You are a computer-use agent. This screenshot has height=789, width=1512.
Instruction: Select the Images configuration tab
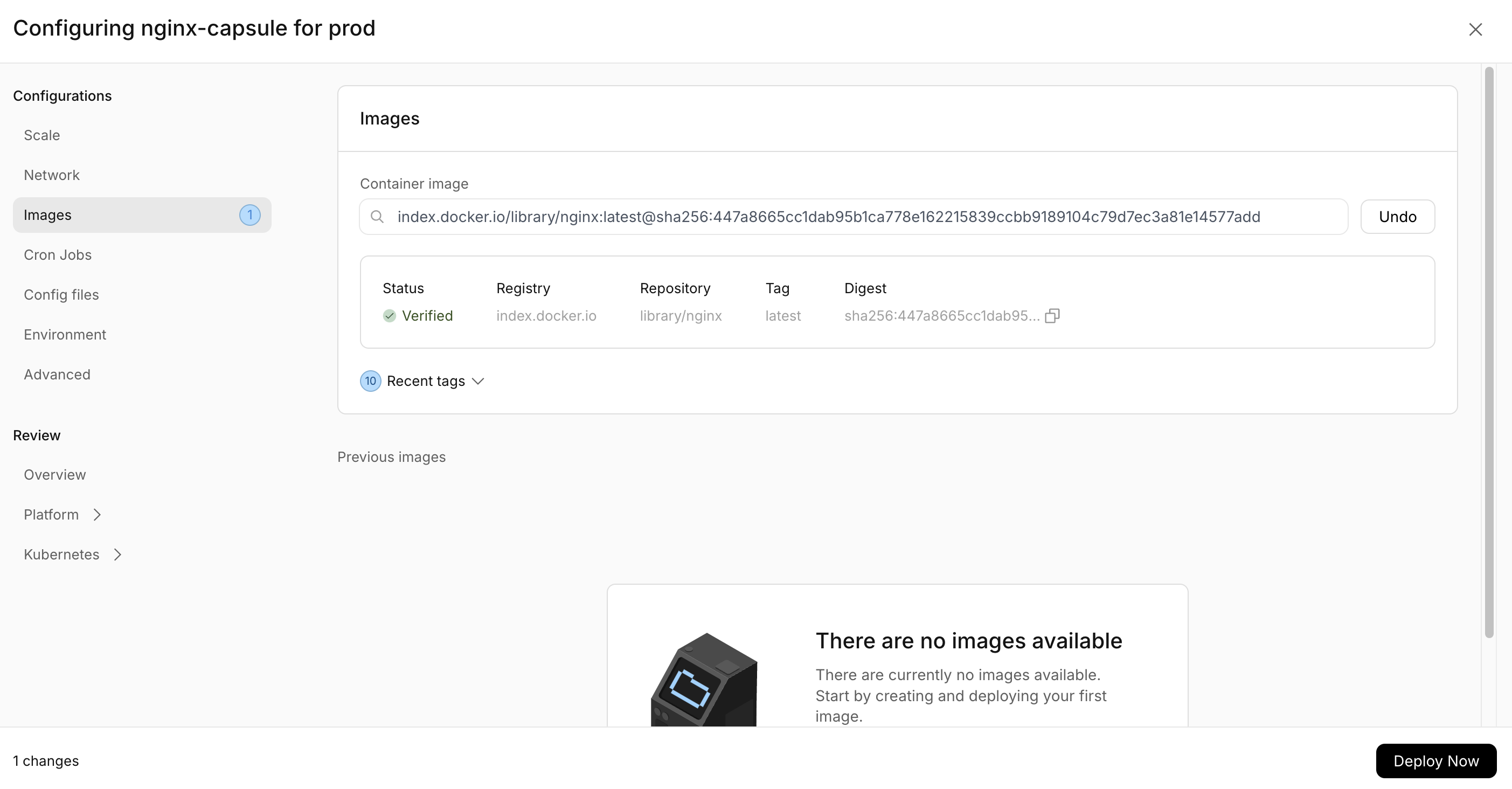[x=142, y=215]
